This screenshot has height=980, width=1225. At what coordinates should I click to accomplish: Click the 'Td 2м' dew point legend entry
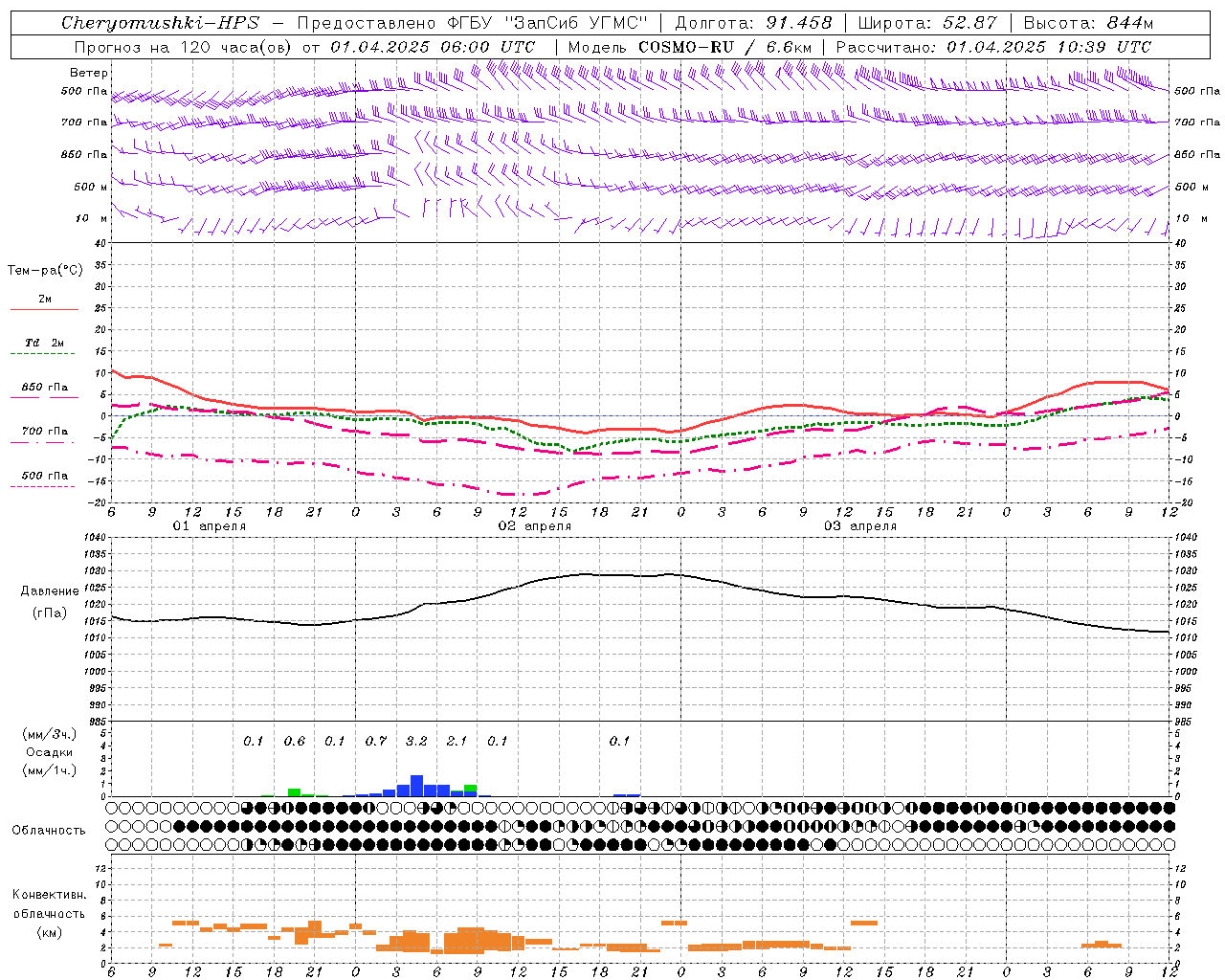[45, 343]
